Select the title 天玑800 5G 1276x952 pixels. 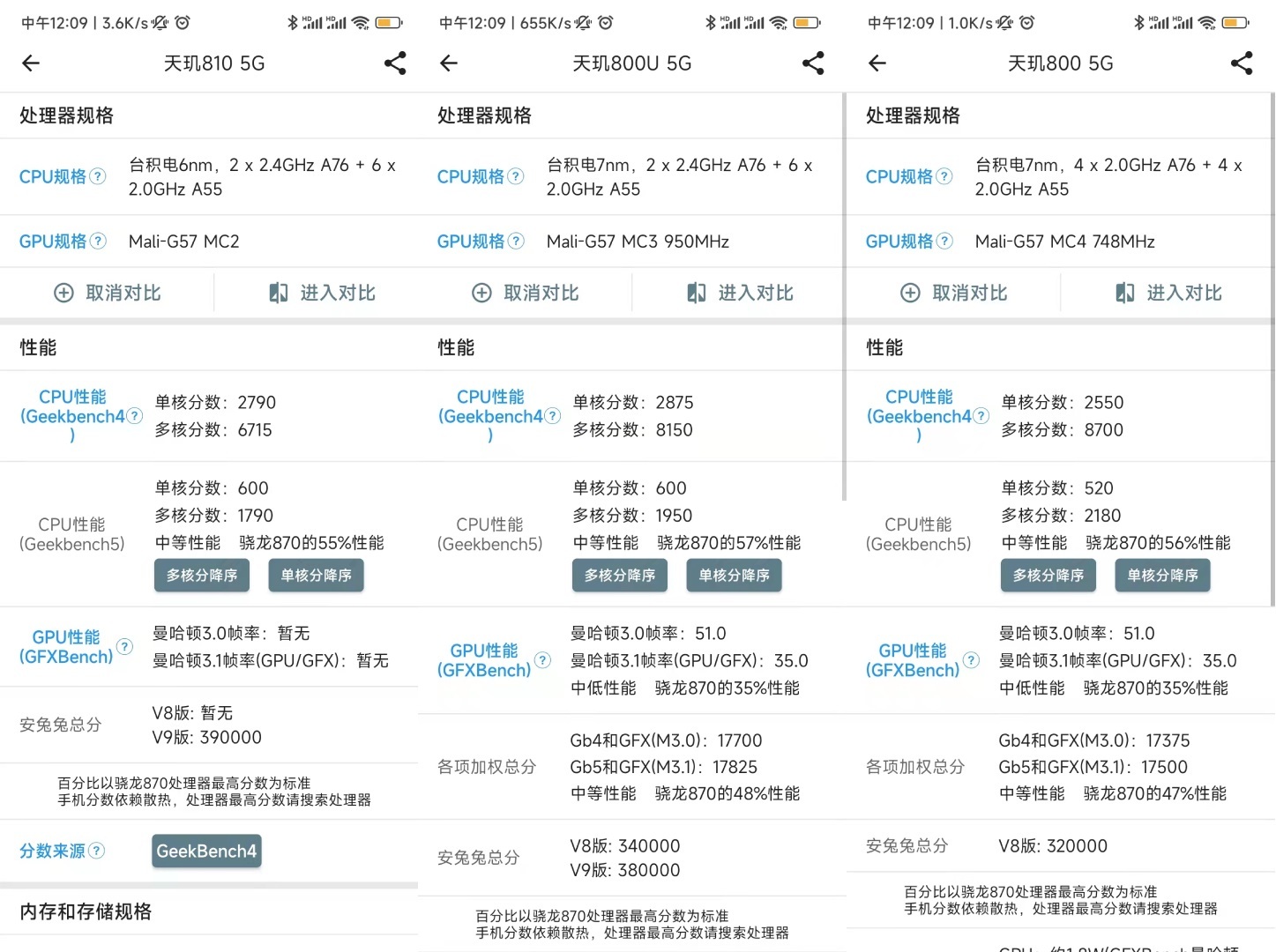[1061, 63]
